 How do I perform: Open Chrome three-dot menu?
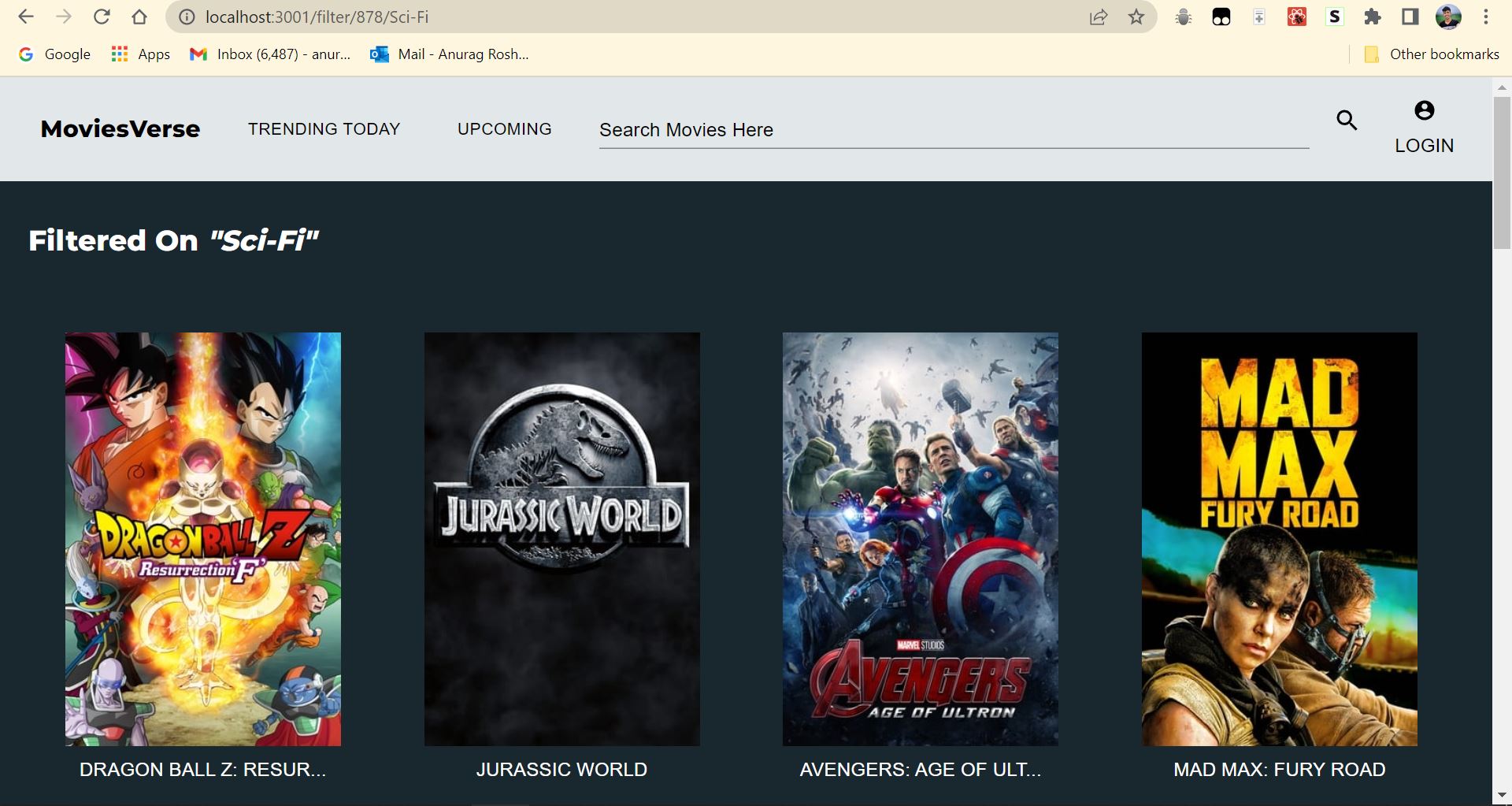pos(1486,17)
